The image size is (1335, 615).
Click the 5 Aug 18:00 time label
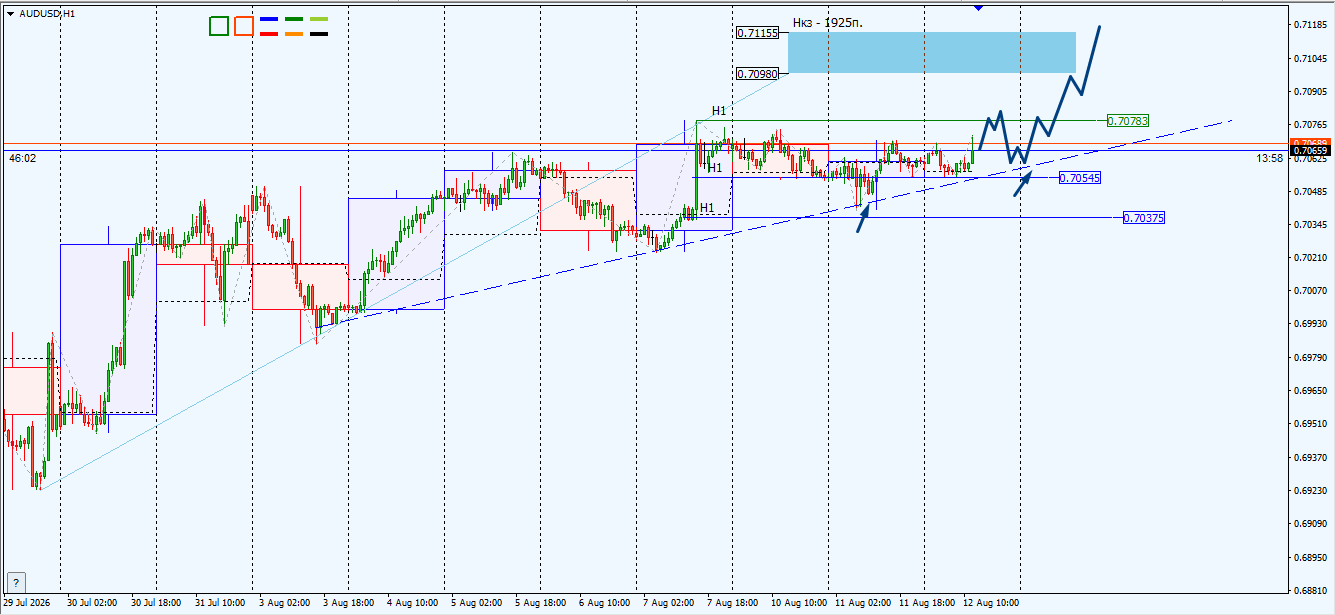[x=540, y=603]
